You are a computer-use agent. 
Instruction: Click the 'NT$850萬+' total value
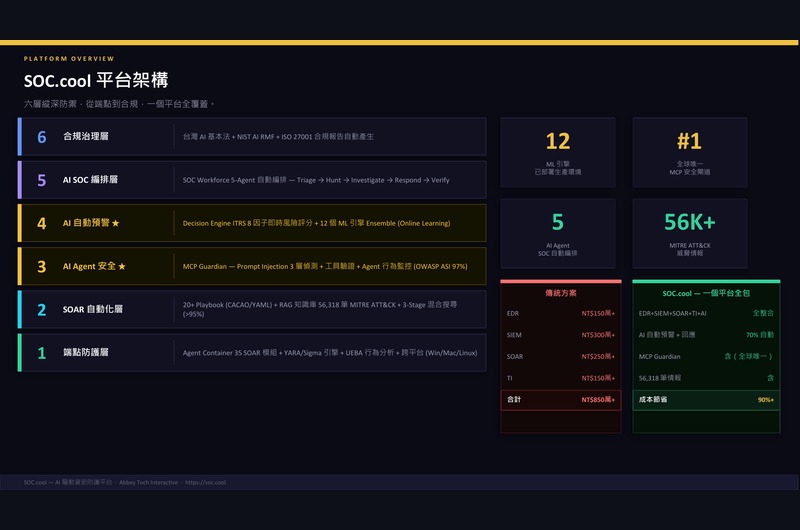(598, 399)
